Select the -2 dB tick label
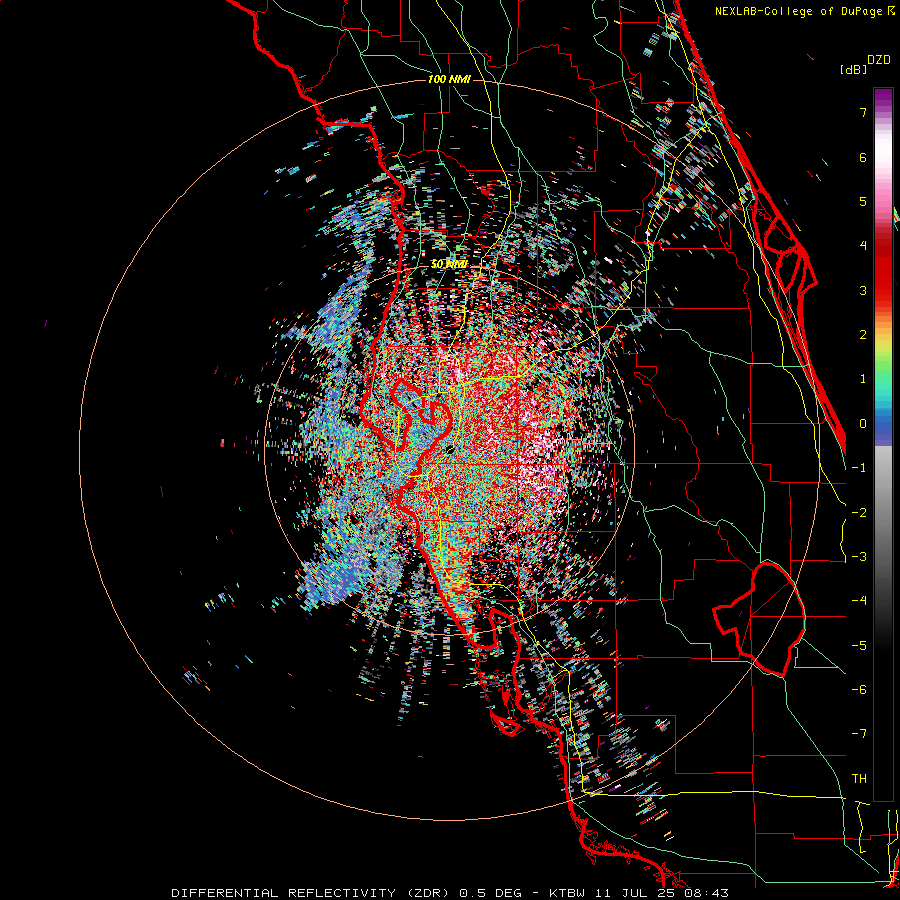This screenshot has height=900, width=900. pos(859,513)
